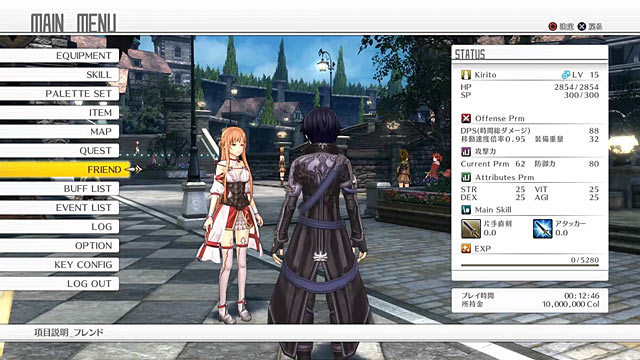Click the red circle button prompt
640x360 pixels.
point(553,27)
